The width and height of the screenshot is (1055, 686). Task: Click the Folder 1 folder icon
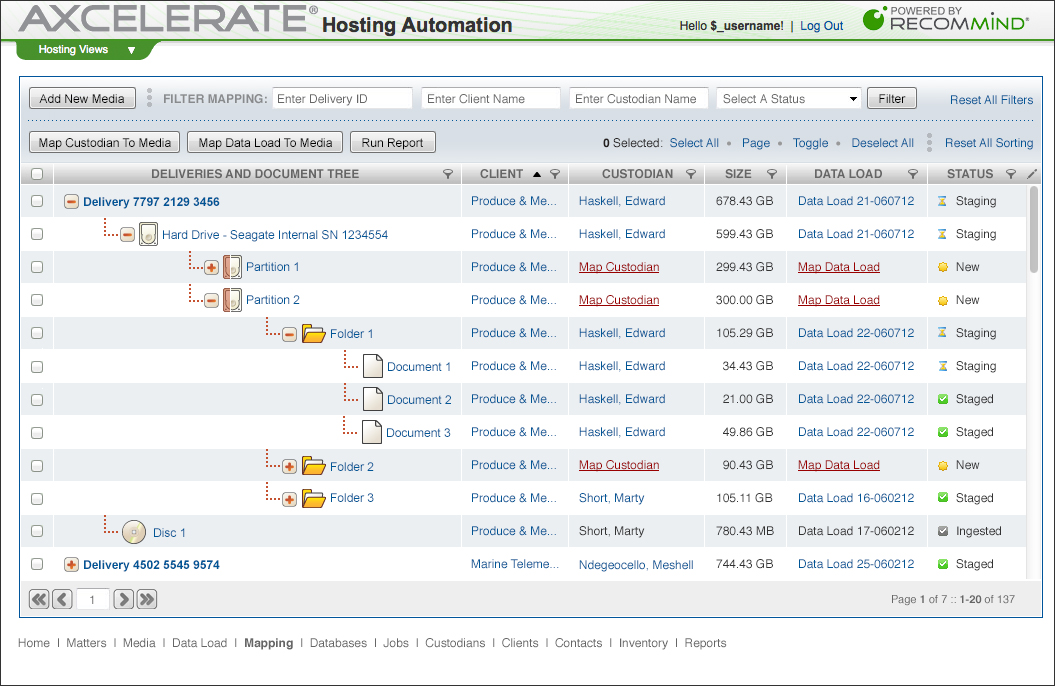click(x=314, y=333)
